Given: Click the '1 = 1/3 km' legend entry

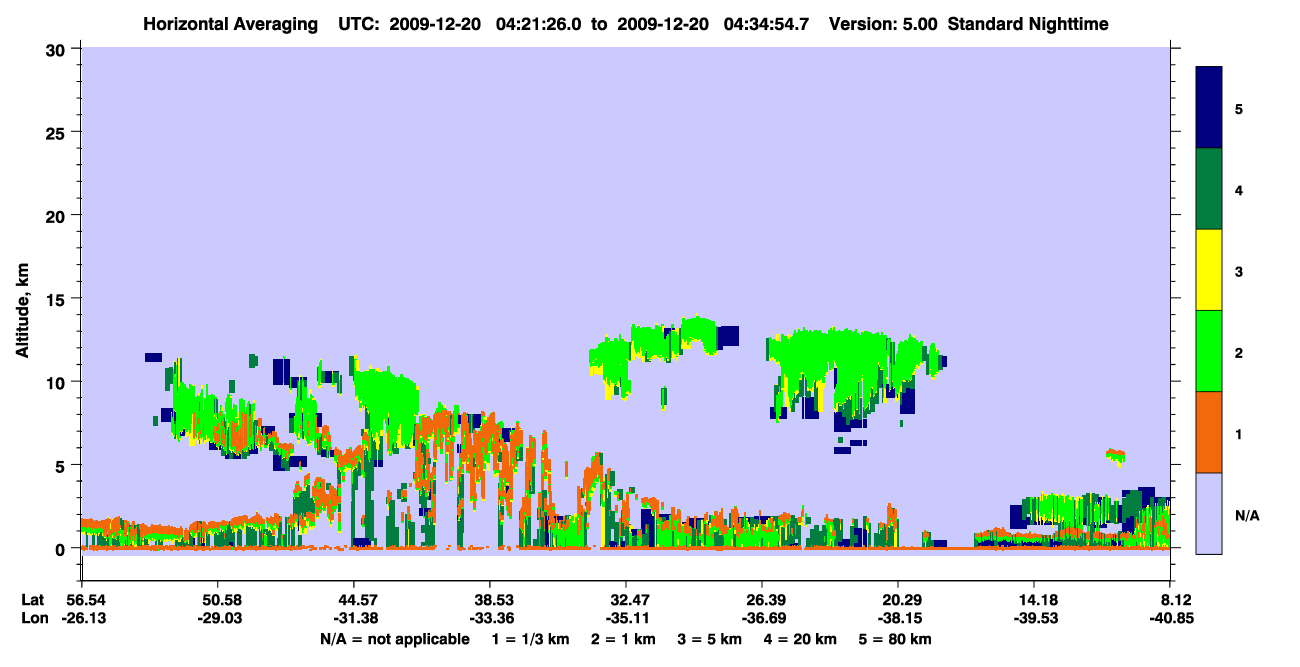Looking at the screenshot, I should pos(533,639).
